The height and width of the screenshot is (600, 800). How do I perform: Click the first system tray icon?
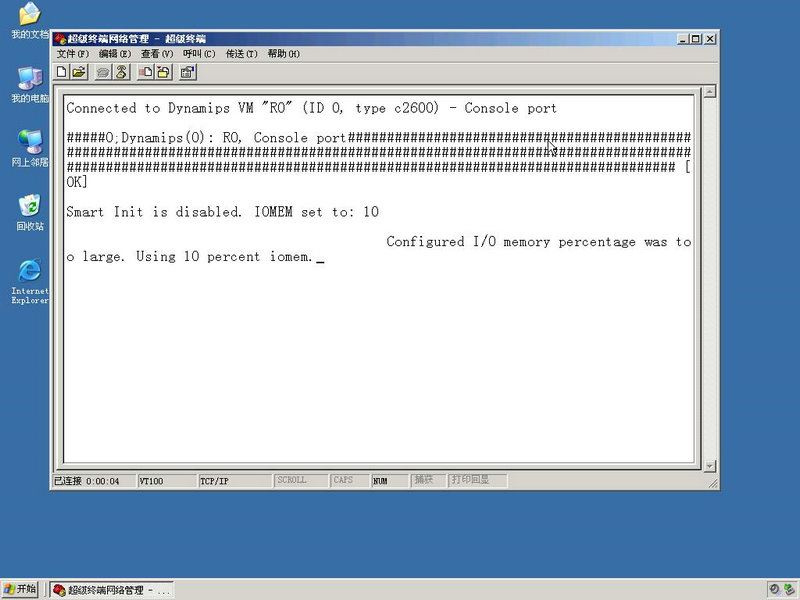[x=773, y=589]
